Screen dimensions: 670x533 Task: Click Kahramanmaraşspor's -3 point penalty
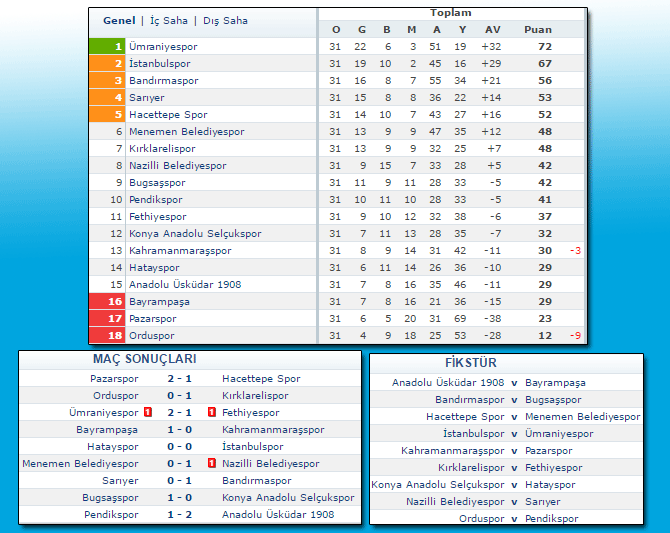coord(575,251)
